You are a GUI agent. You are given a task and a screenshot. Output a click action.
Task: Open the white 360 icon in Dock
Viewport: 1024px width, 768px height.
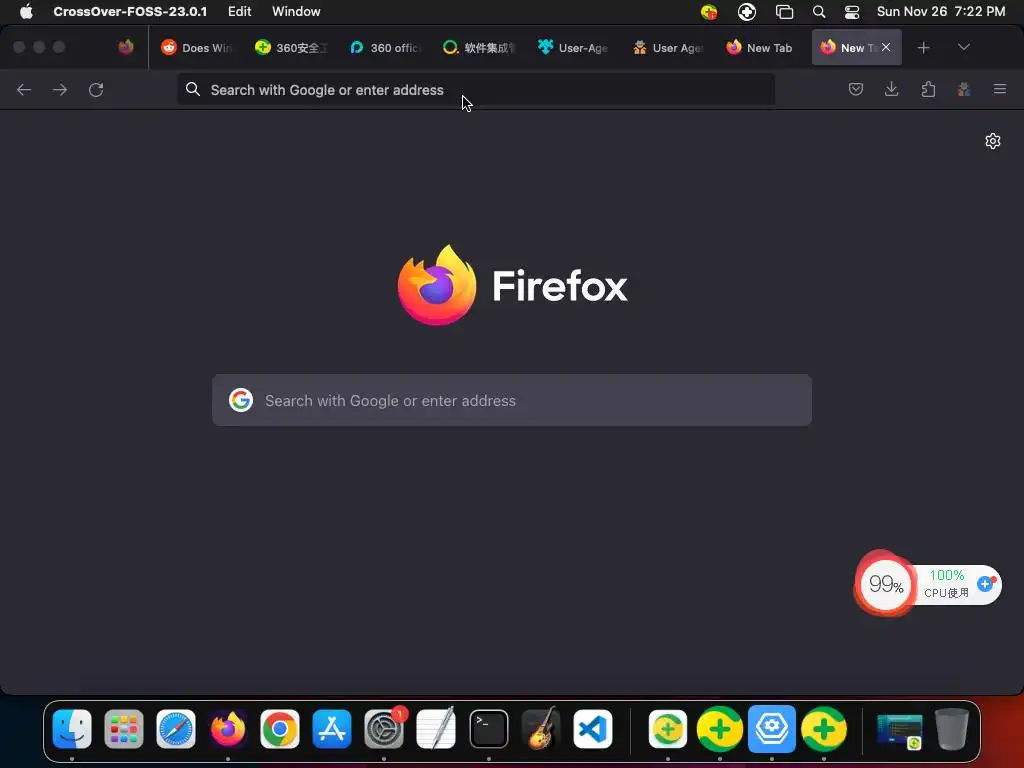[x=667, y=728]
